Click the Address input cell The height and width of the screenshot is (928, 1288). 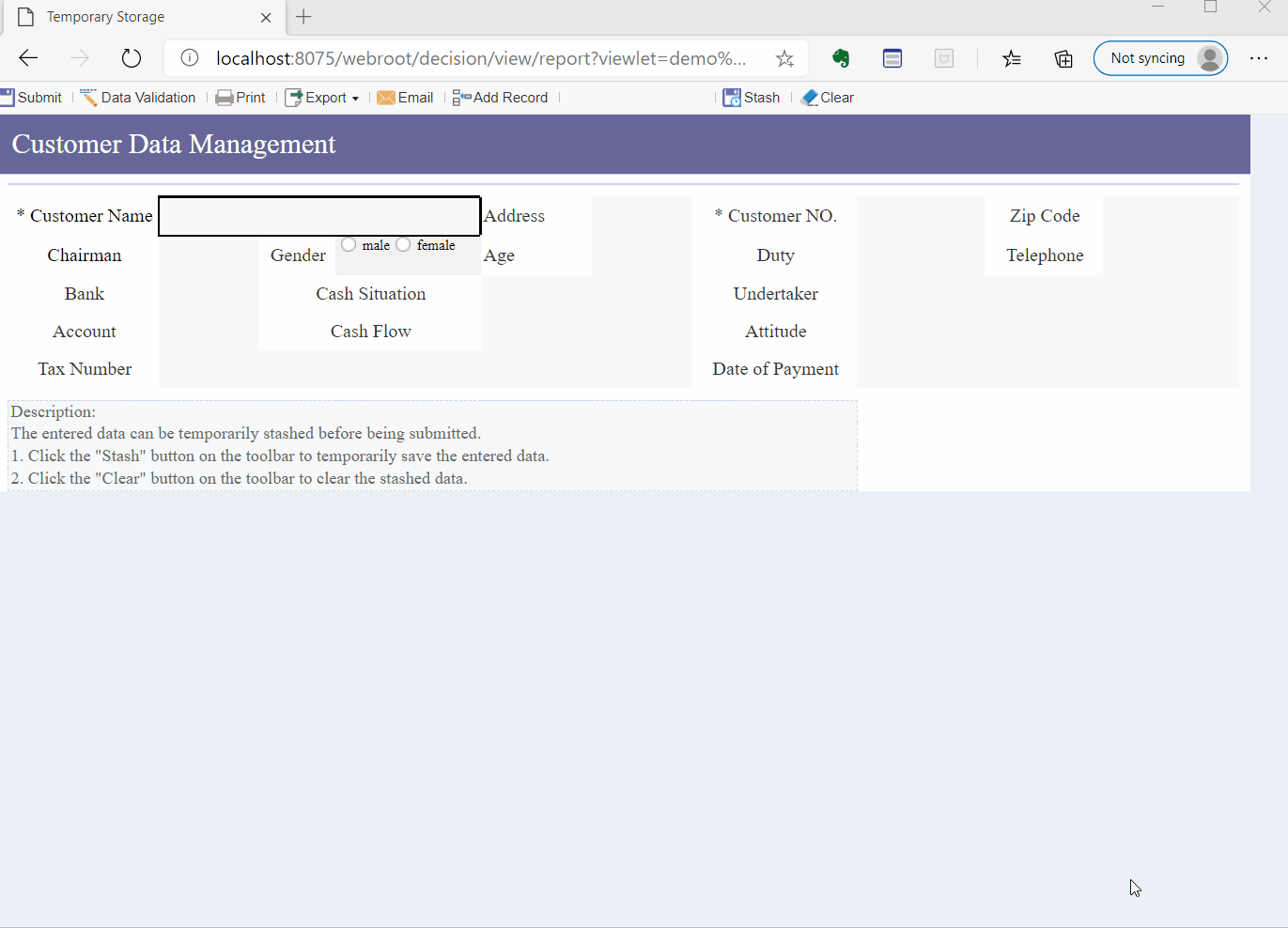click(x=642, y=216)
